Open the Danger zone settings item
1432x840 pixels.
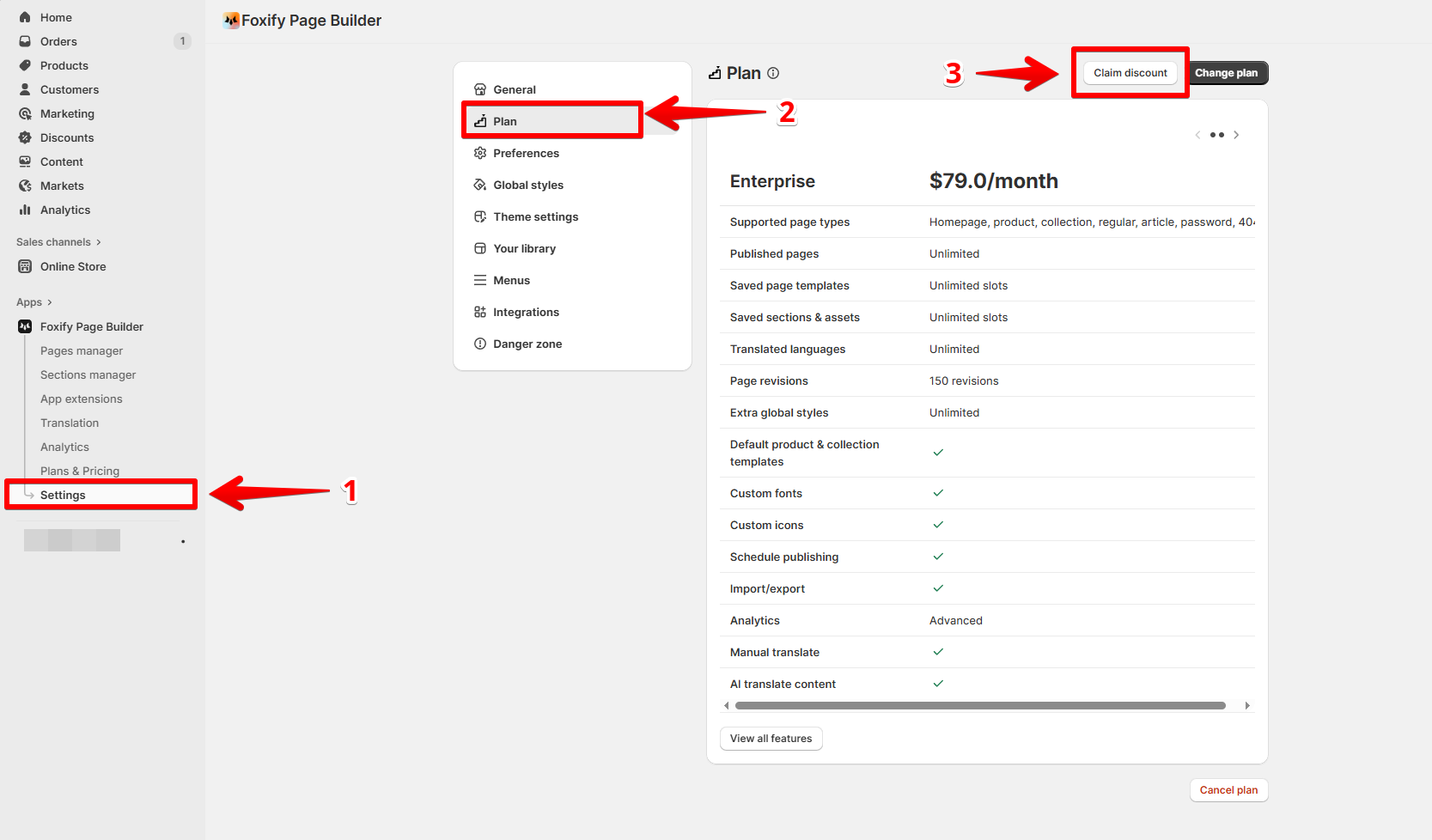[x=572, y=344]
